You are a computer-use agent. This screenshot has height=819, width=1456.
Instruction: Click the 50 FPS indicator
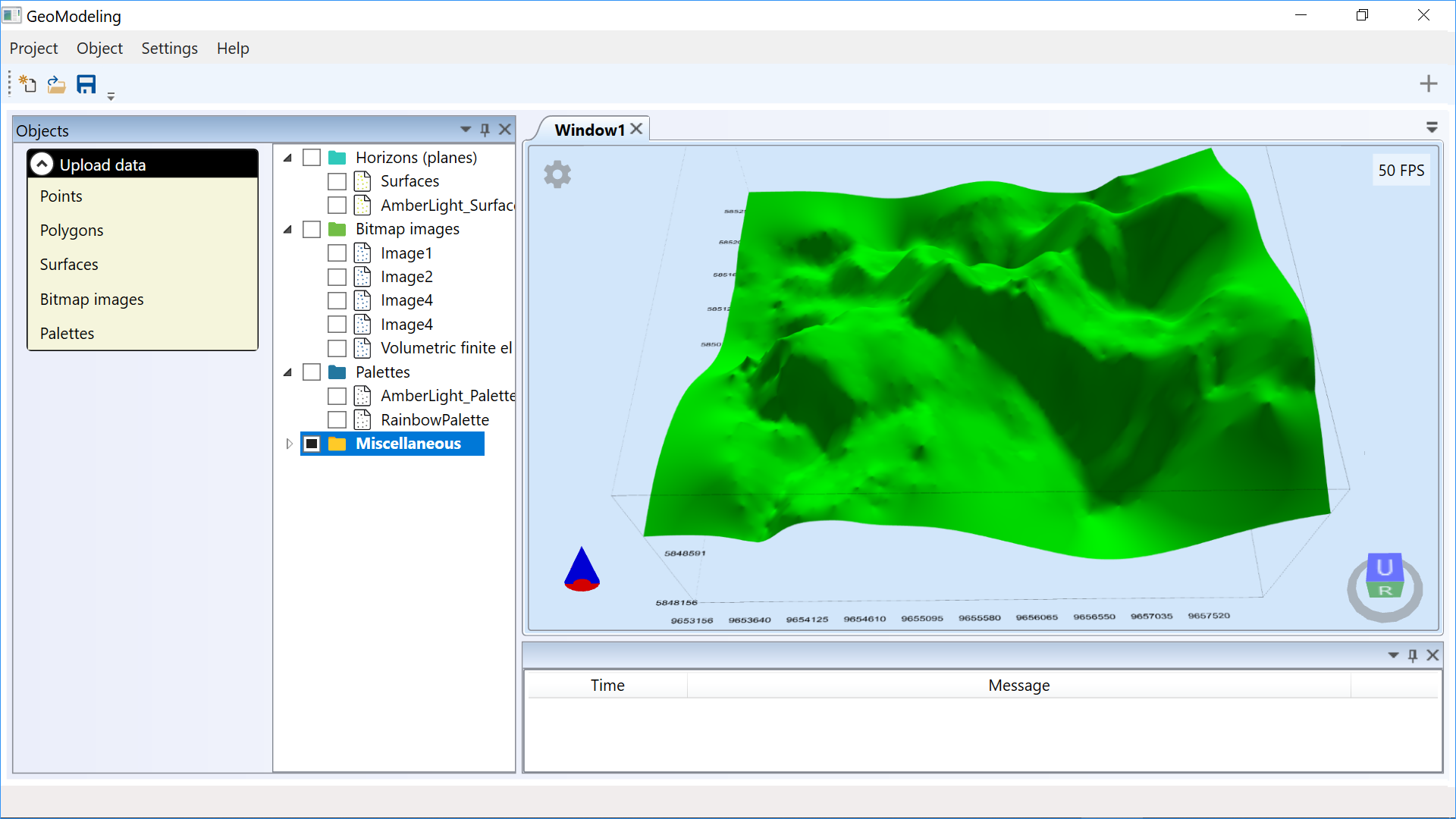click(x=1401, y=171)
